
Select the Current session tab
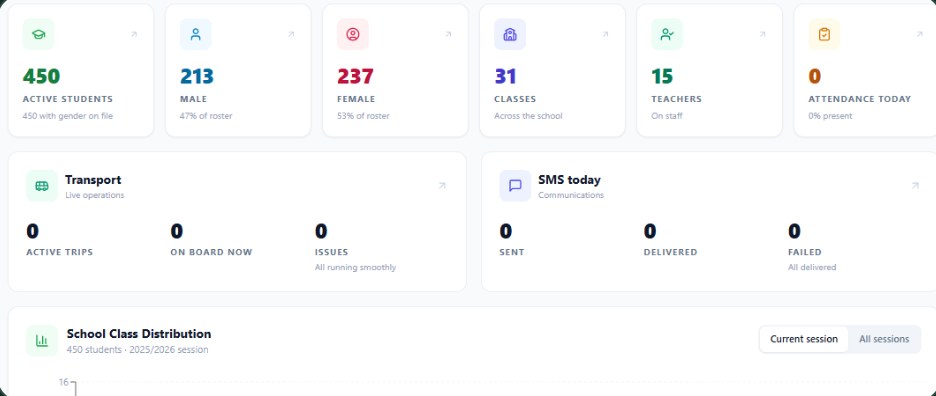coord(803,339)
